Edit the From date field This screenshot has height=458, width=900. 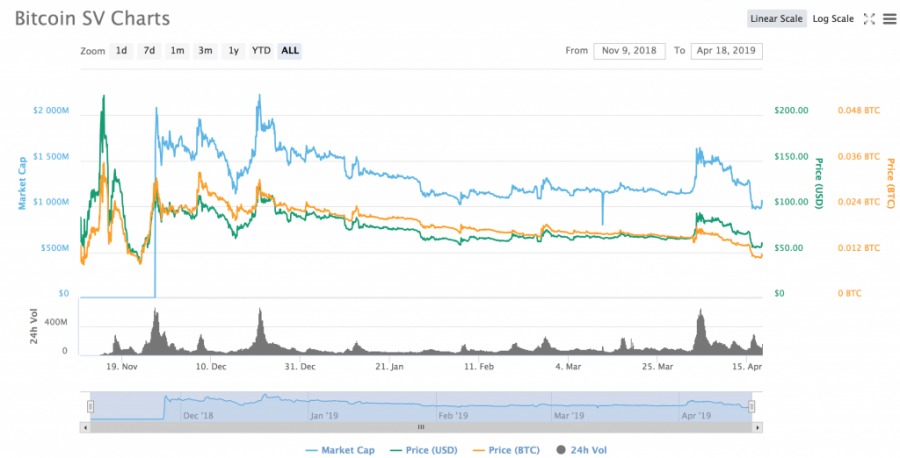pos(629,51)
